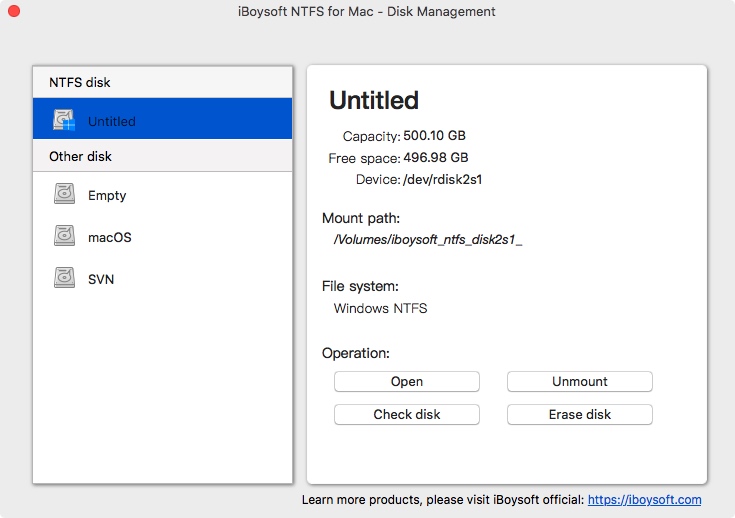Click the SVN disk drive icon
The height and width of the screenshot is (518, 735).
(x=64, y=278)
